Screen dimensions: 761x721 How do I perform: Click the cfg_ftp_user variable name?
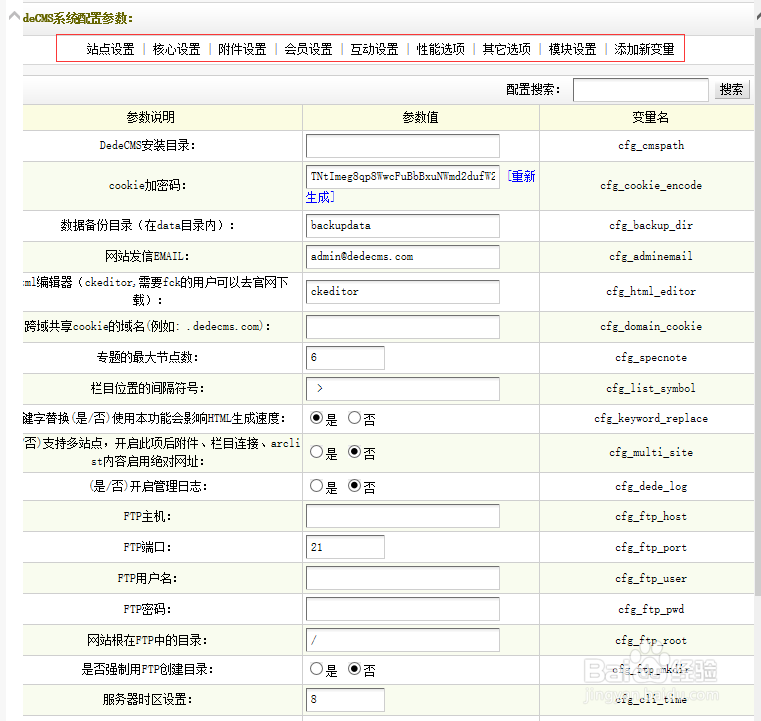click(651, 578)
